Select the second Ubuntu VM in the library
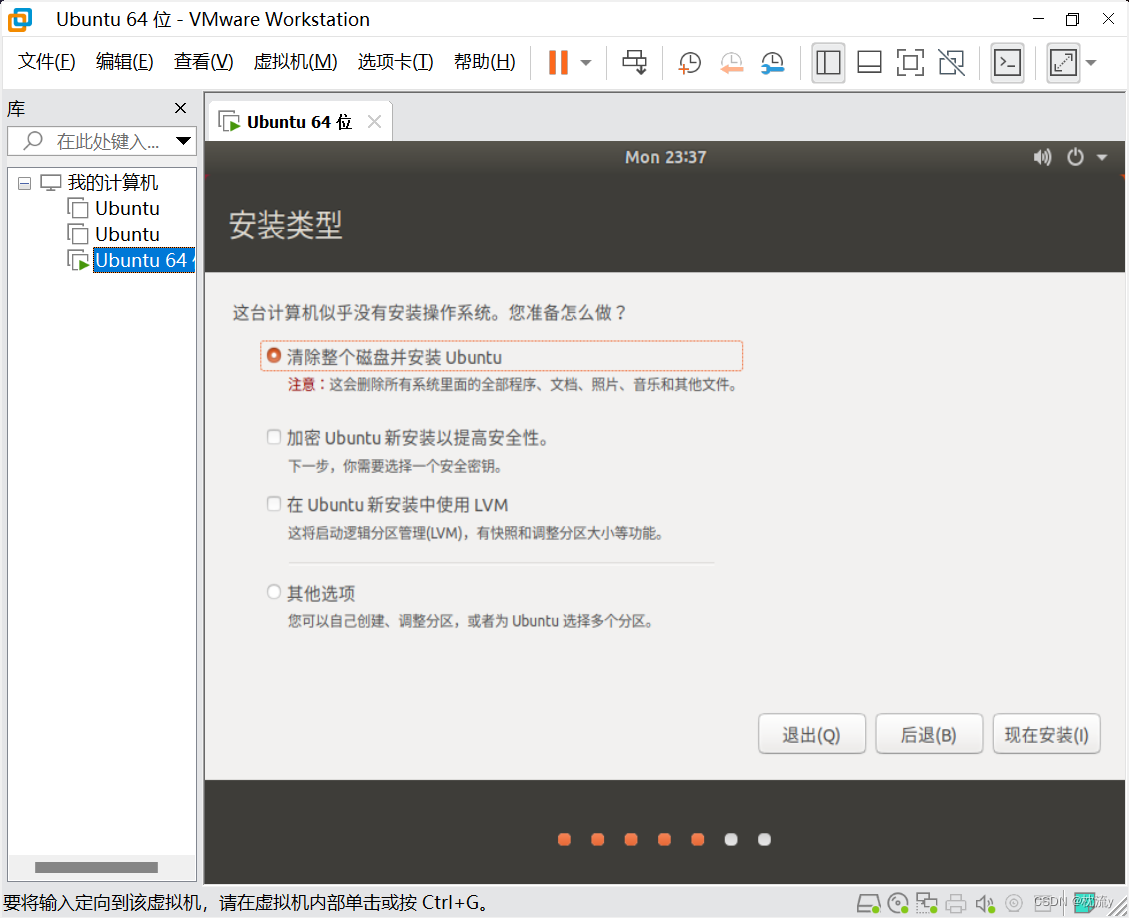Image resolution: width=1129 pixels, height=918 pixels. [127, 234]
